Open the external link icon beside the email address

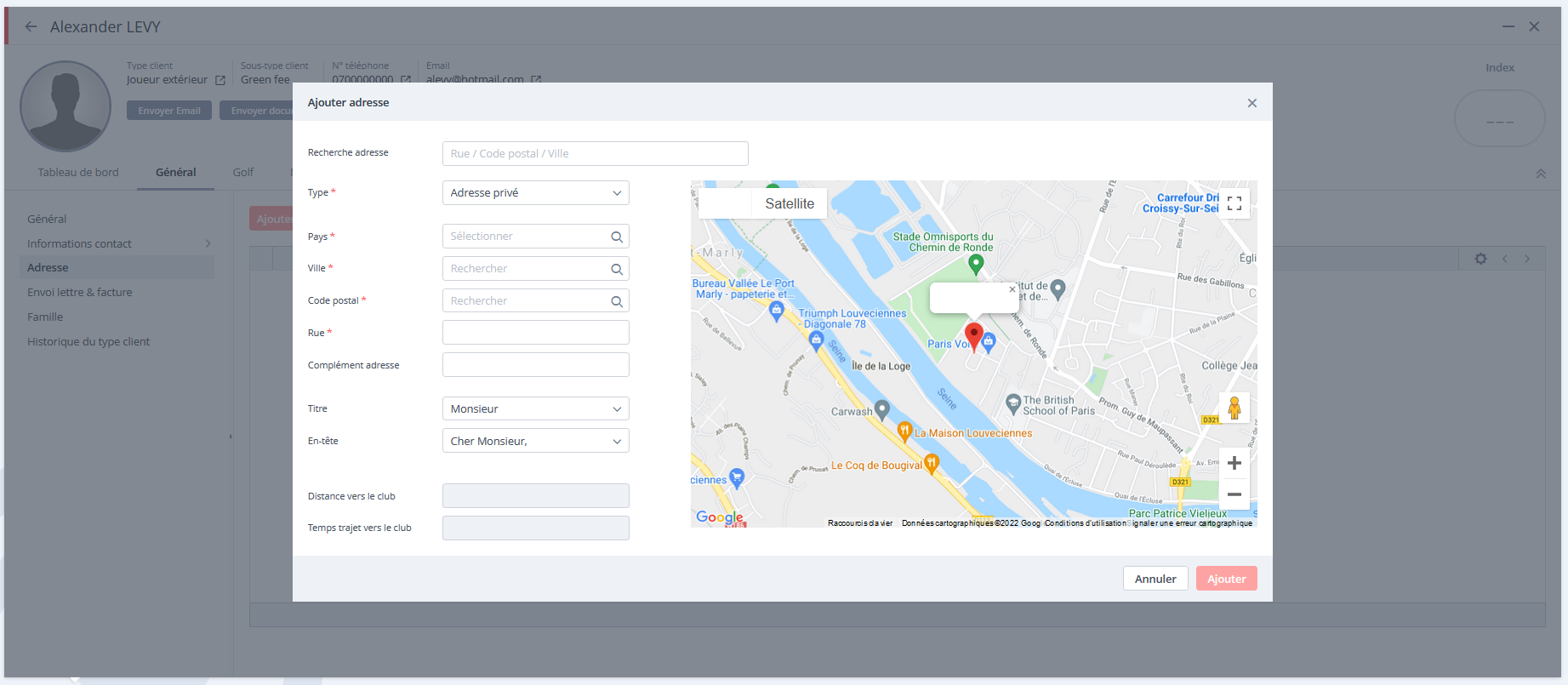pyautogui.click(x=536, y=80)
